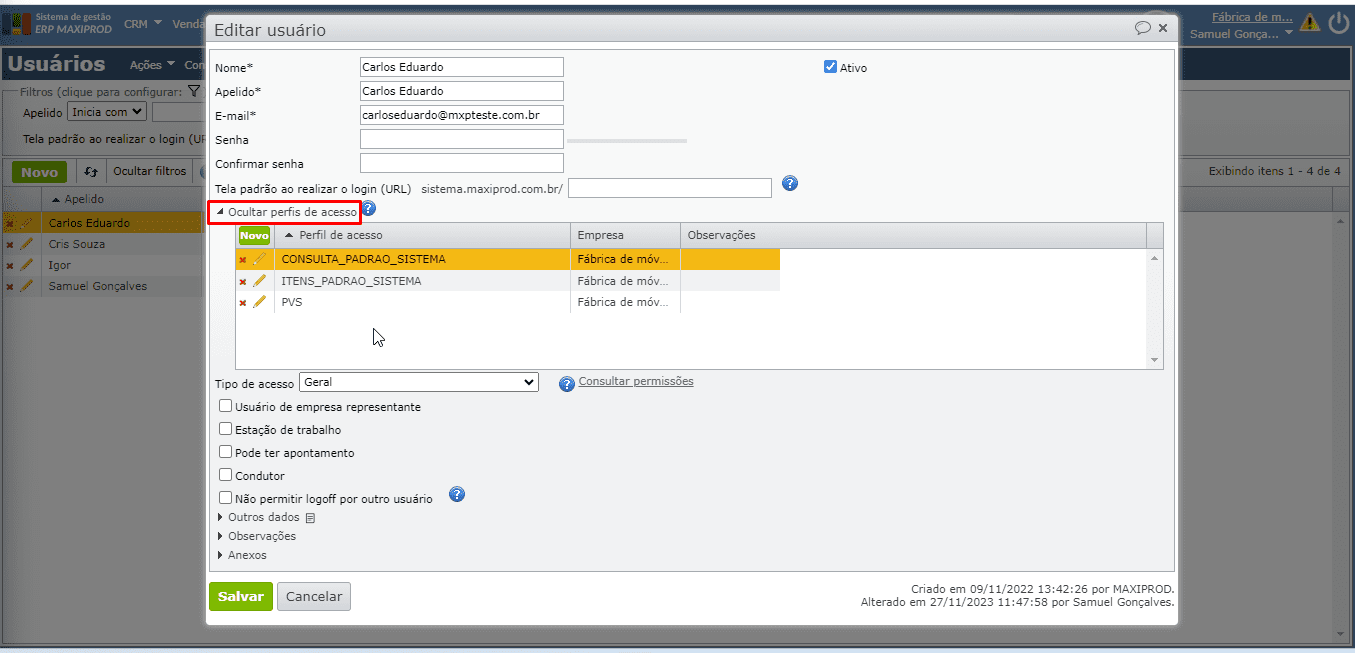This screenshot has height=653, width=1355.
Task: Open Fábrica de m... company link
Action: pyautogui.click(x=1252, y=17)
